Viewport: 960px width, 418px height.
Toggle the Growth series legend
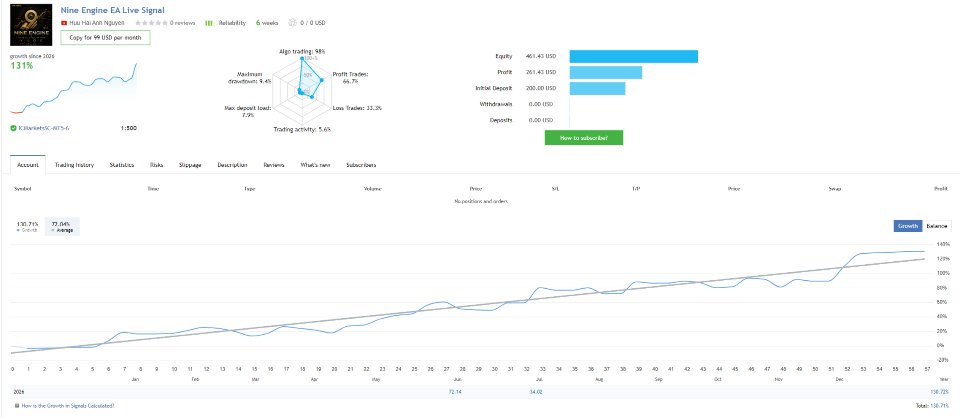click(28, 226)
